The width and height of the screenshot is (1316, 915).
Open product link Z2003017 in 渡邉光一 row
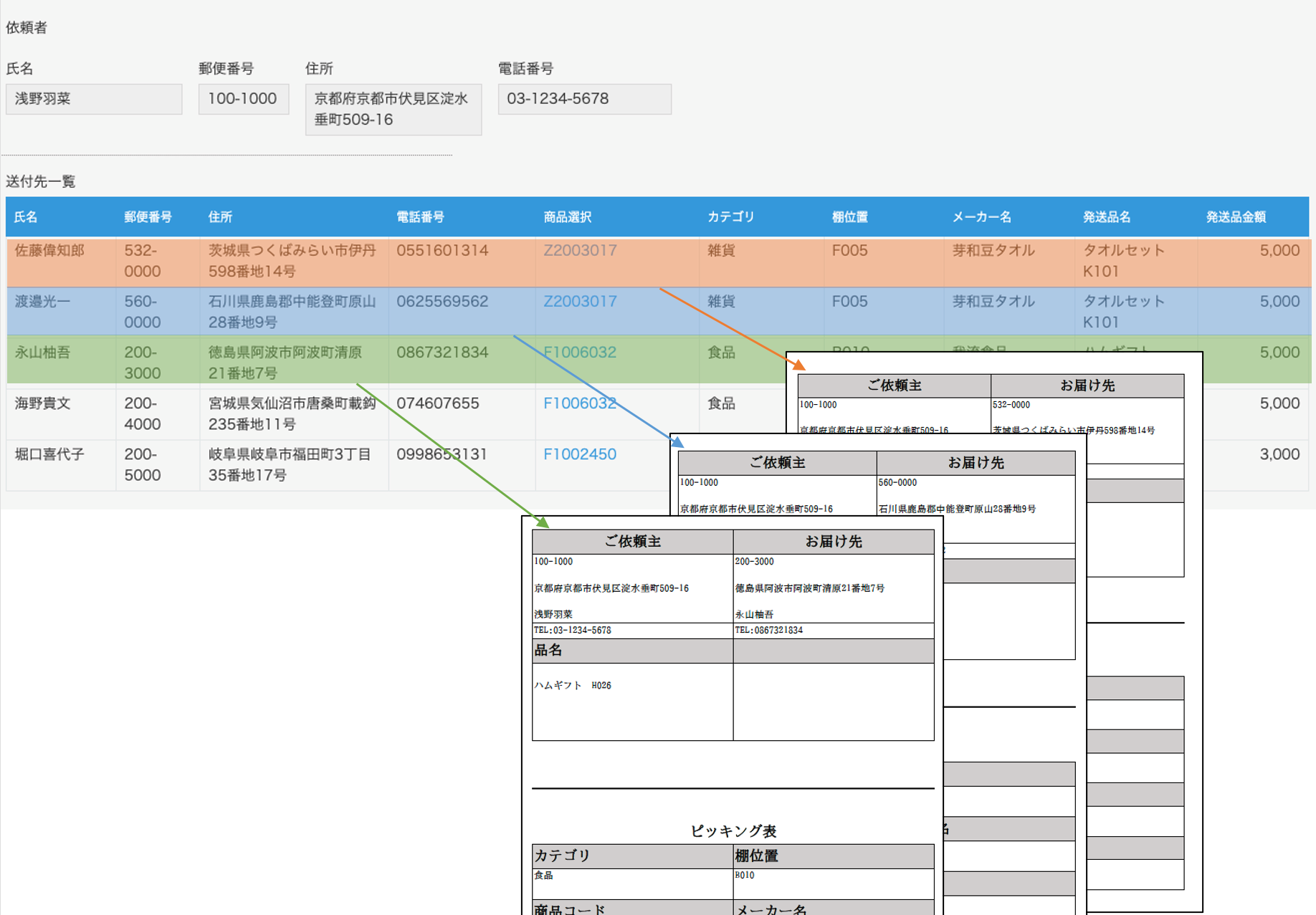pos(580,302)
